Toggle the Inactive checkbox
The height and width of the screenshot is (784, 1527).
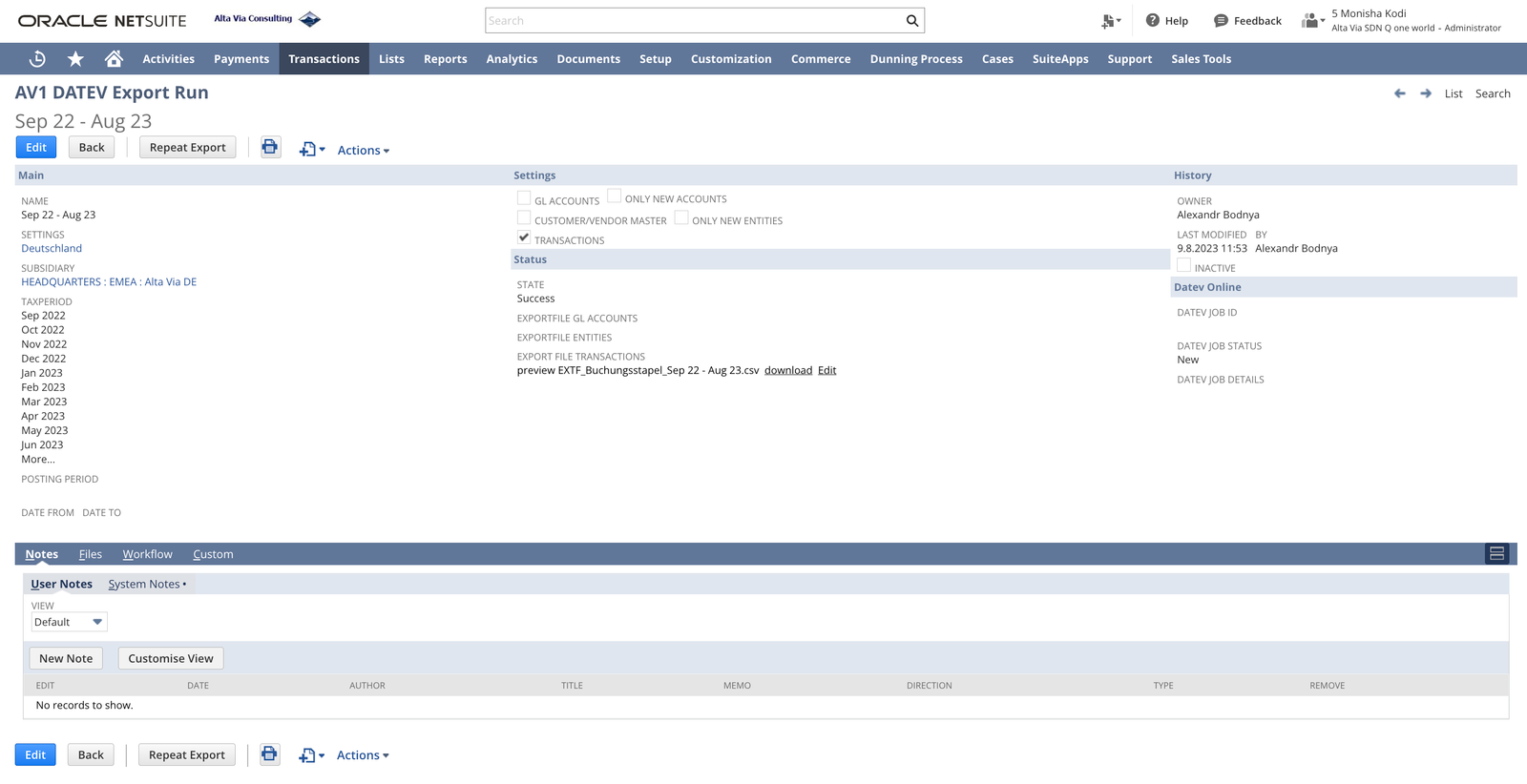(1184, 265)
